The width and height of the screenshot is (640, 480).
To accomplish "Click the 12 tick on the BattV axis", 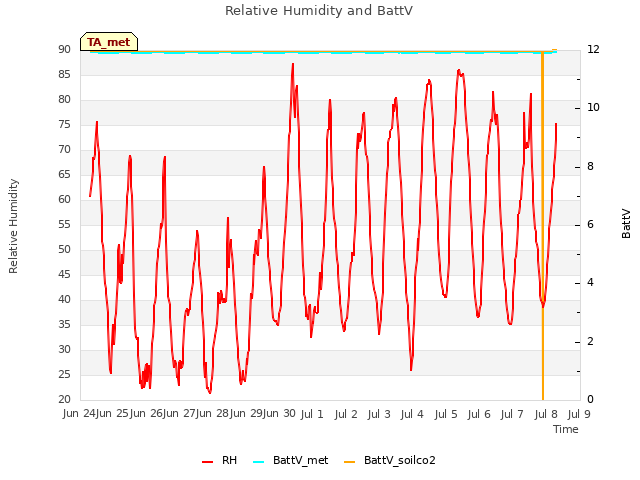I will pos(593,50).
